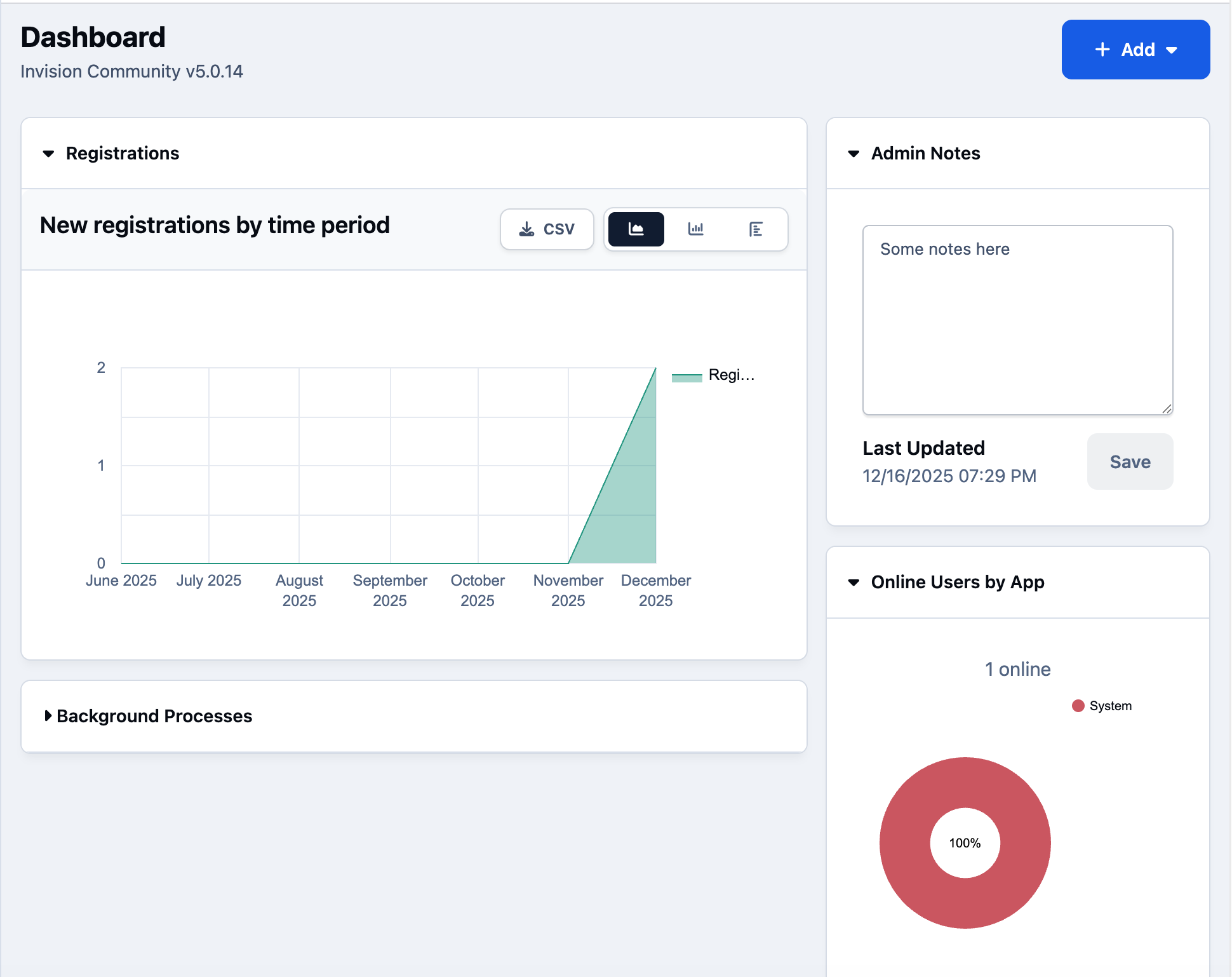
Task: Collapse the Admin Notes widget
Action: coord(854,154)
